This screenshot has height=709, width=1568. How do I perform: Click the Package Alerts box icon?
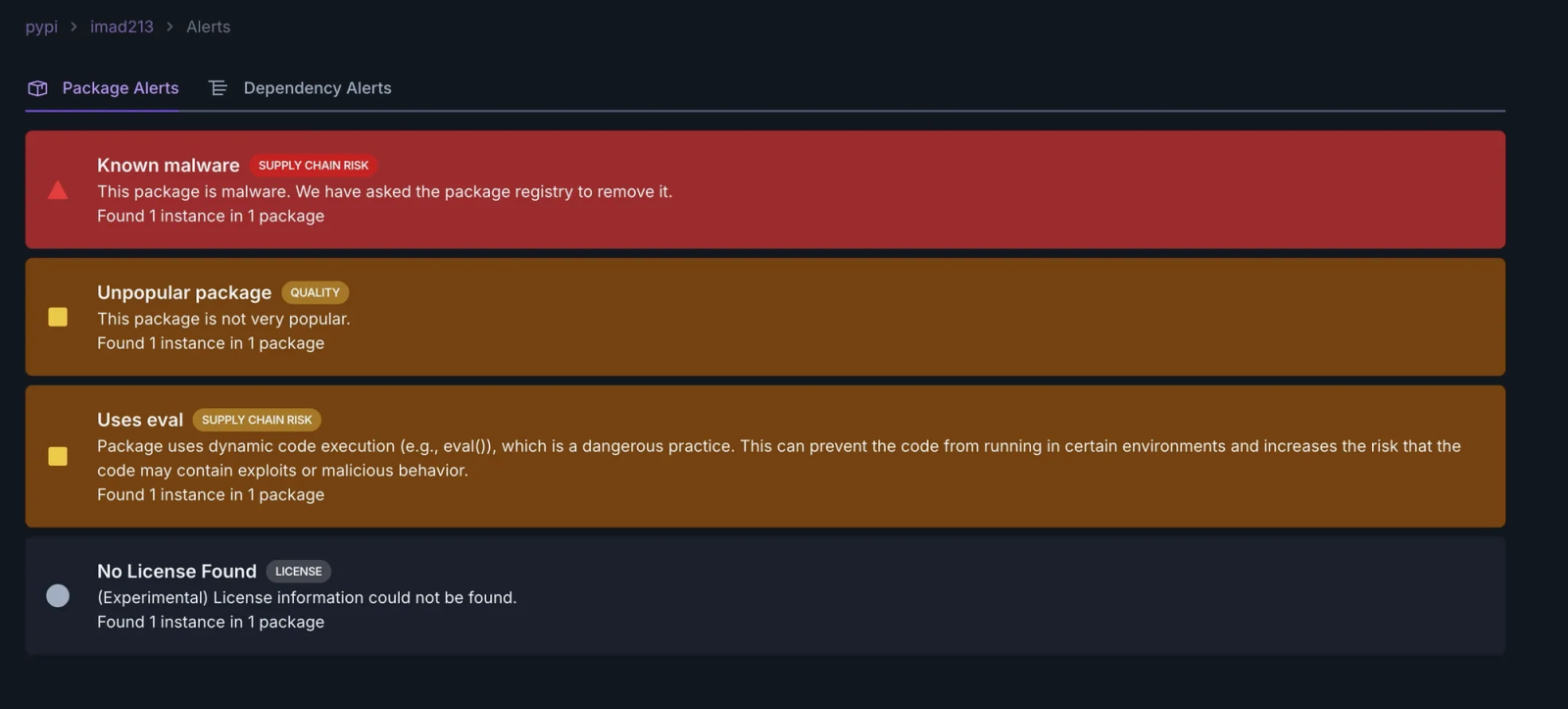click(x=38, y=88)
